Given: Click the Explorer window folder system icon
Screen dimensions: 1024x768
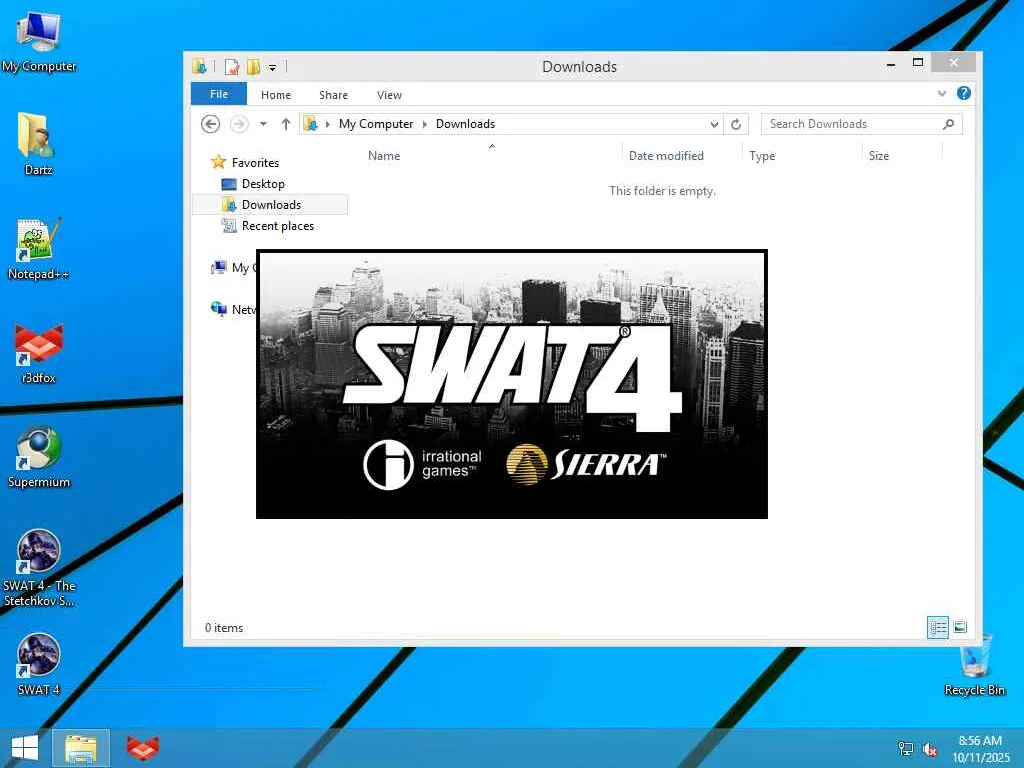Looking at the screenshot, I should pyautogui.click(x=200, y=66).
